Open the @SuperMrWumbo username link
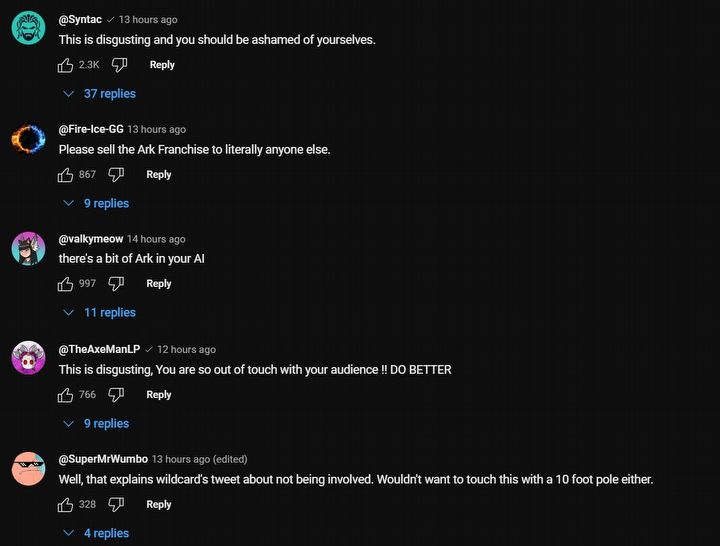Screen dimensions: 720x546 [103, 459]
